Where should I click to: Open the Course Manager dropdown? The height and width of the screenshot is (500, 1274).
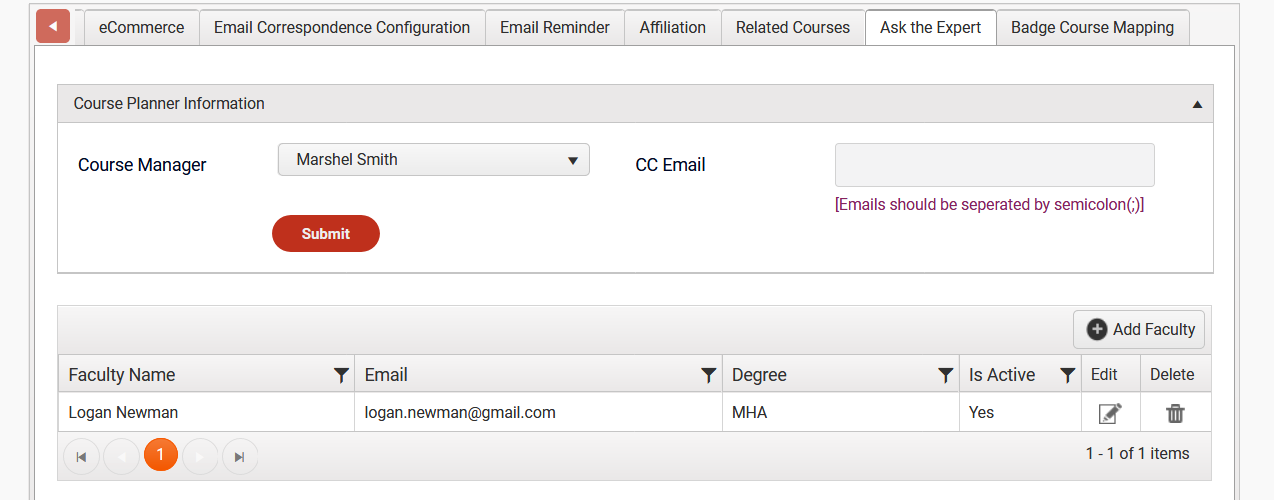pyautogui.click(x=433, y=160)
